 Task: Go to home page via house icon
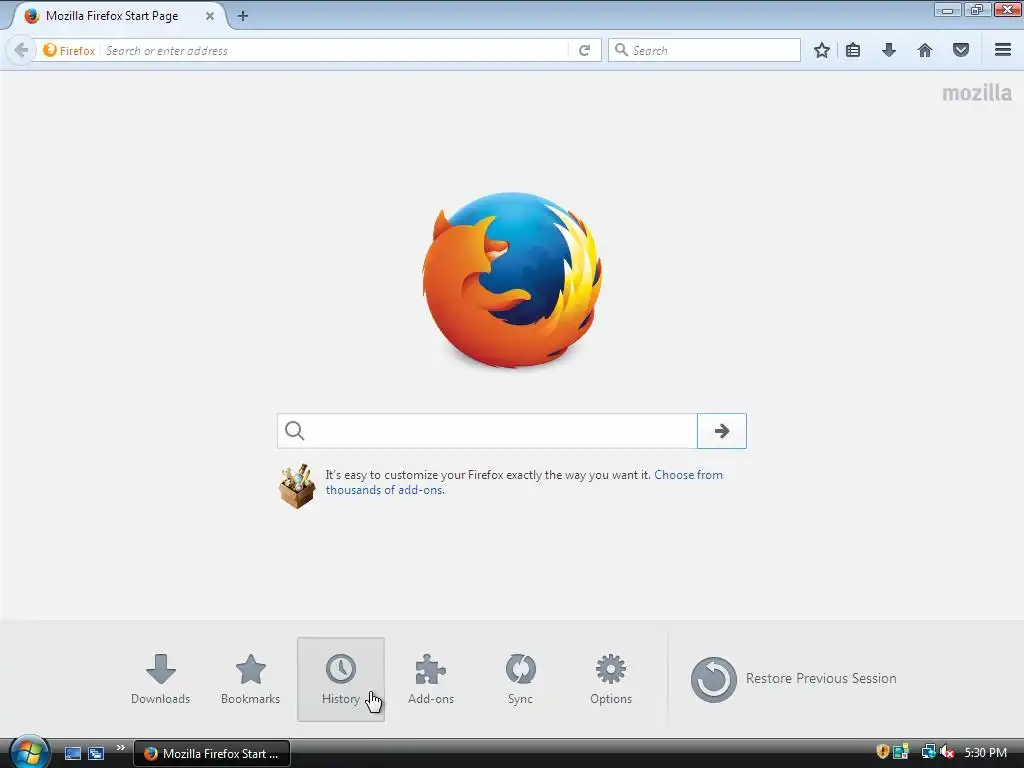925,50
